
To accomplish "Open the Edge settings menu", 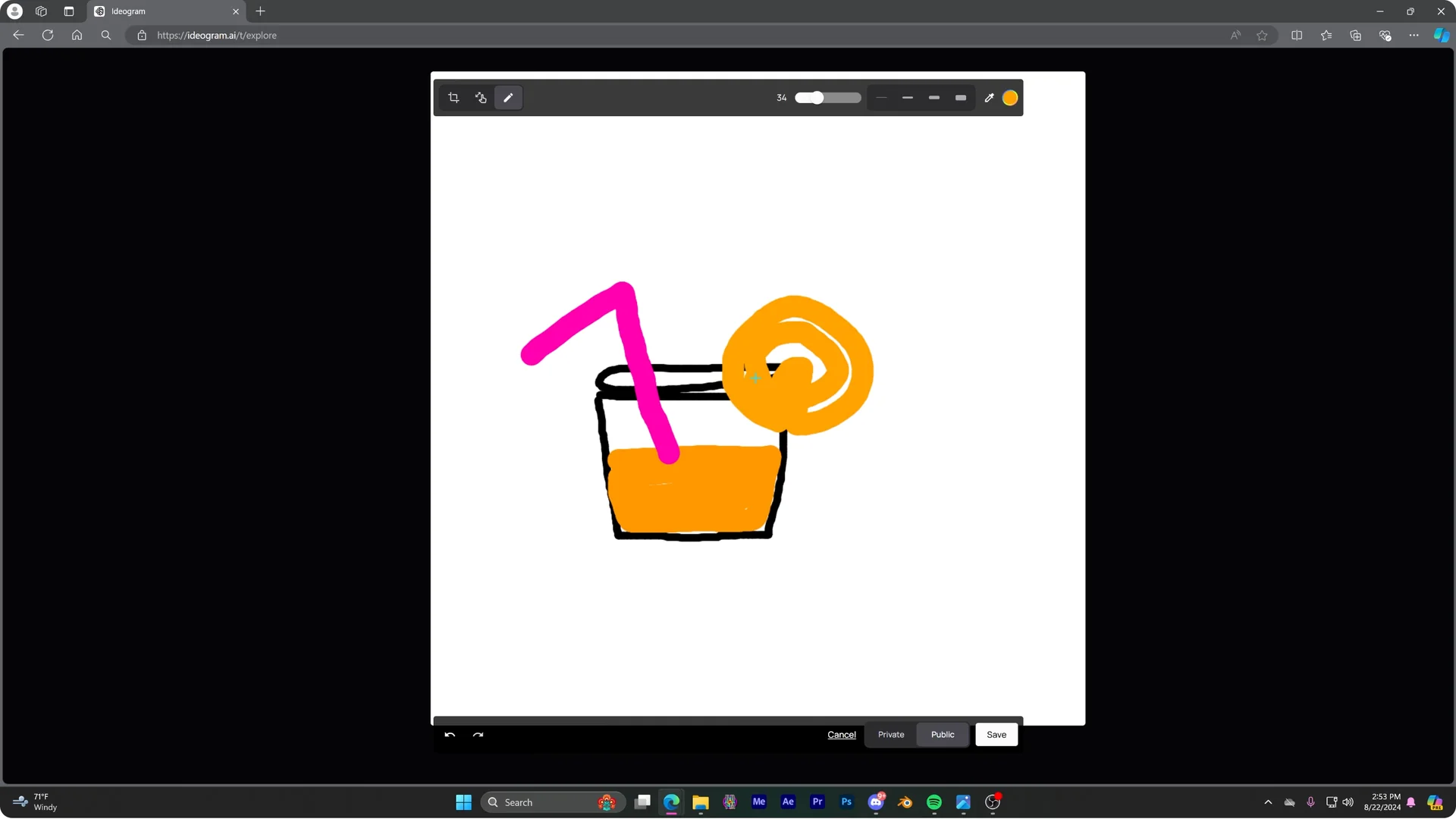I will (1414, 35).
